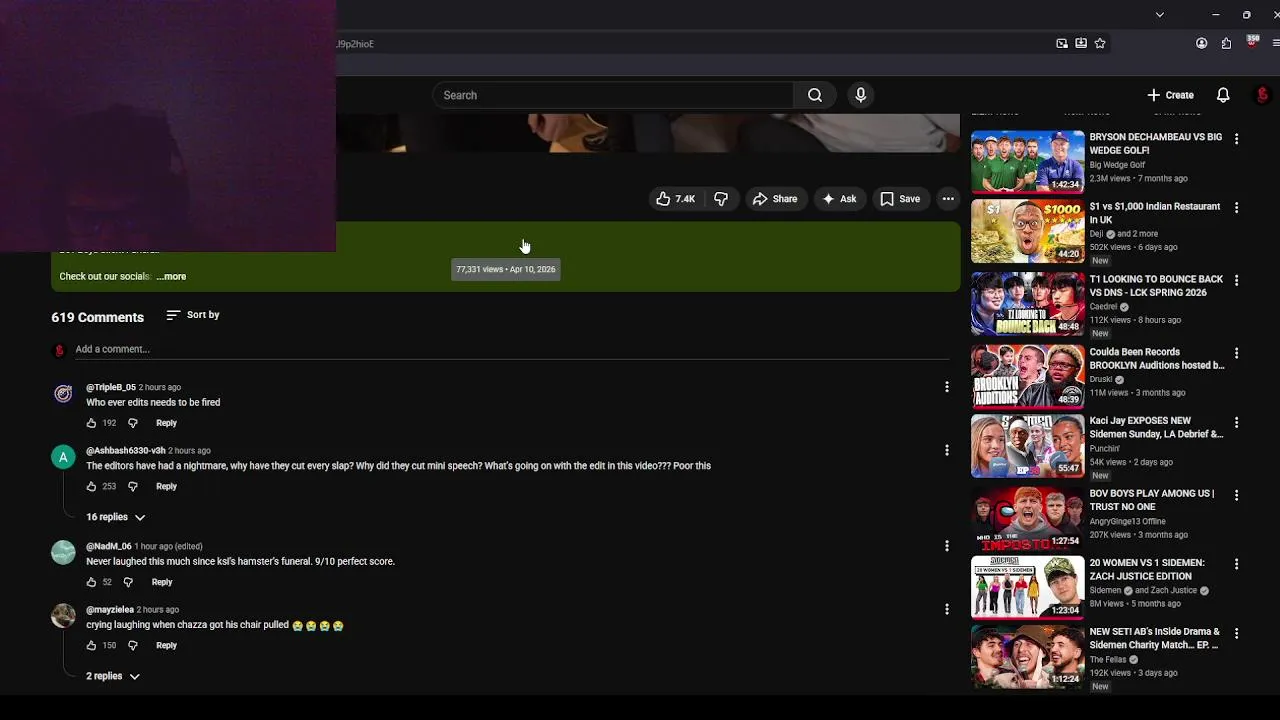Like @TripleB_05's comment
The width and height of the screenshot is (1280, 720).
click(91, 423)
